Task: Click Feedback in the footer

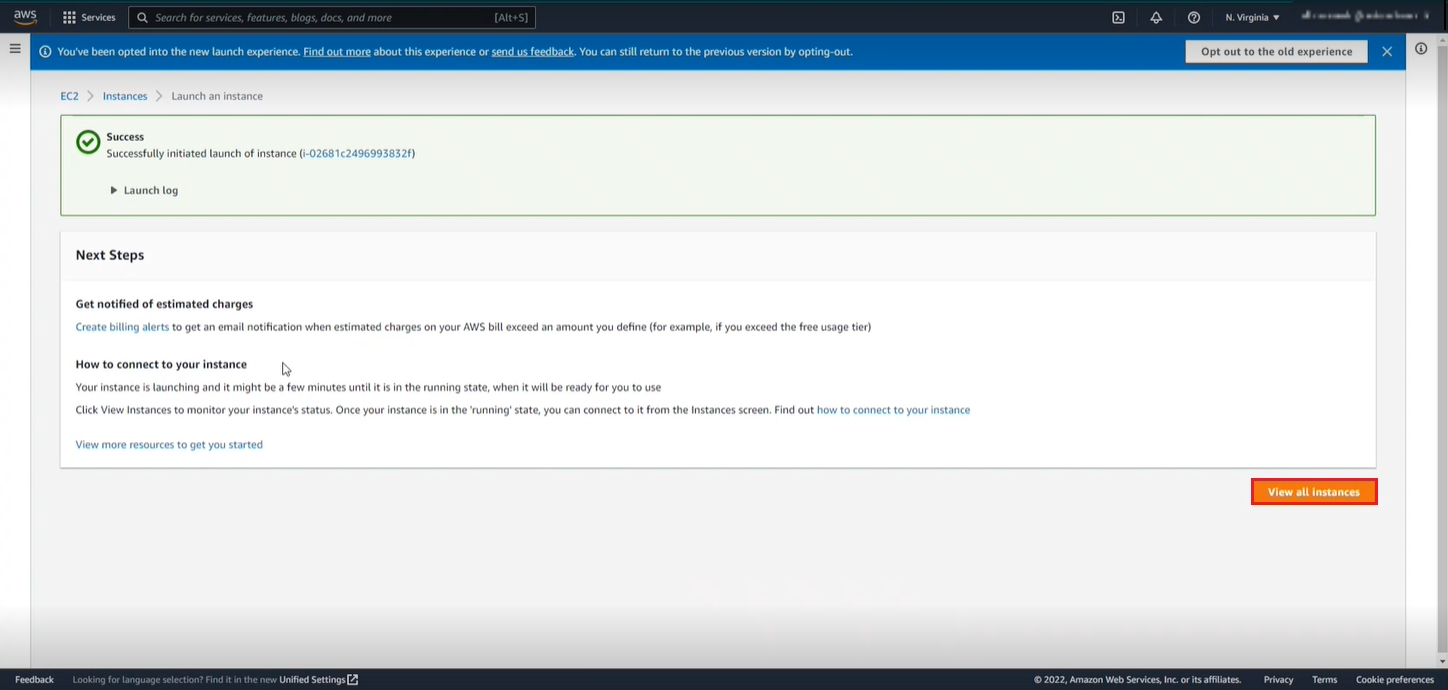Action: 34,680
